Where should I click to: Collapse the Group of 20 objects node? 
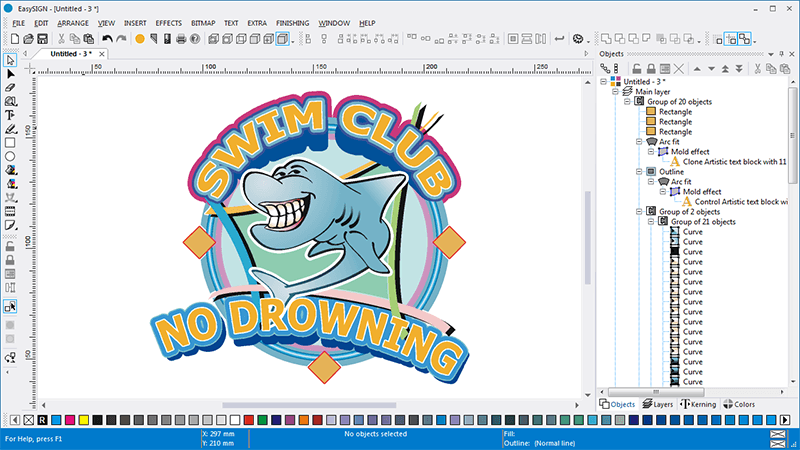(627, 101)
